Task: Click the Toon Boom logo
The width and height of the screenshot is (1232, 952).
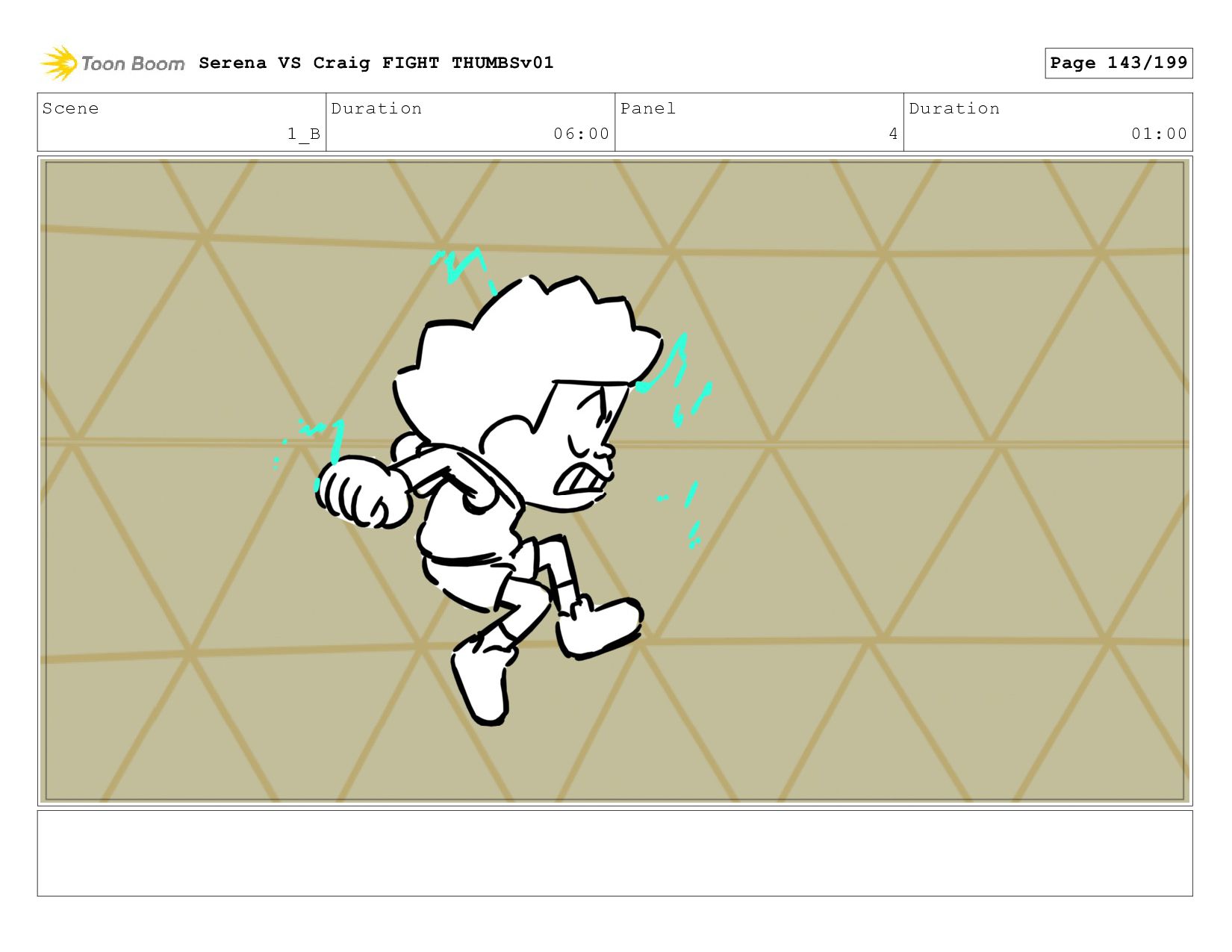Action: click(112, 63)
